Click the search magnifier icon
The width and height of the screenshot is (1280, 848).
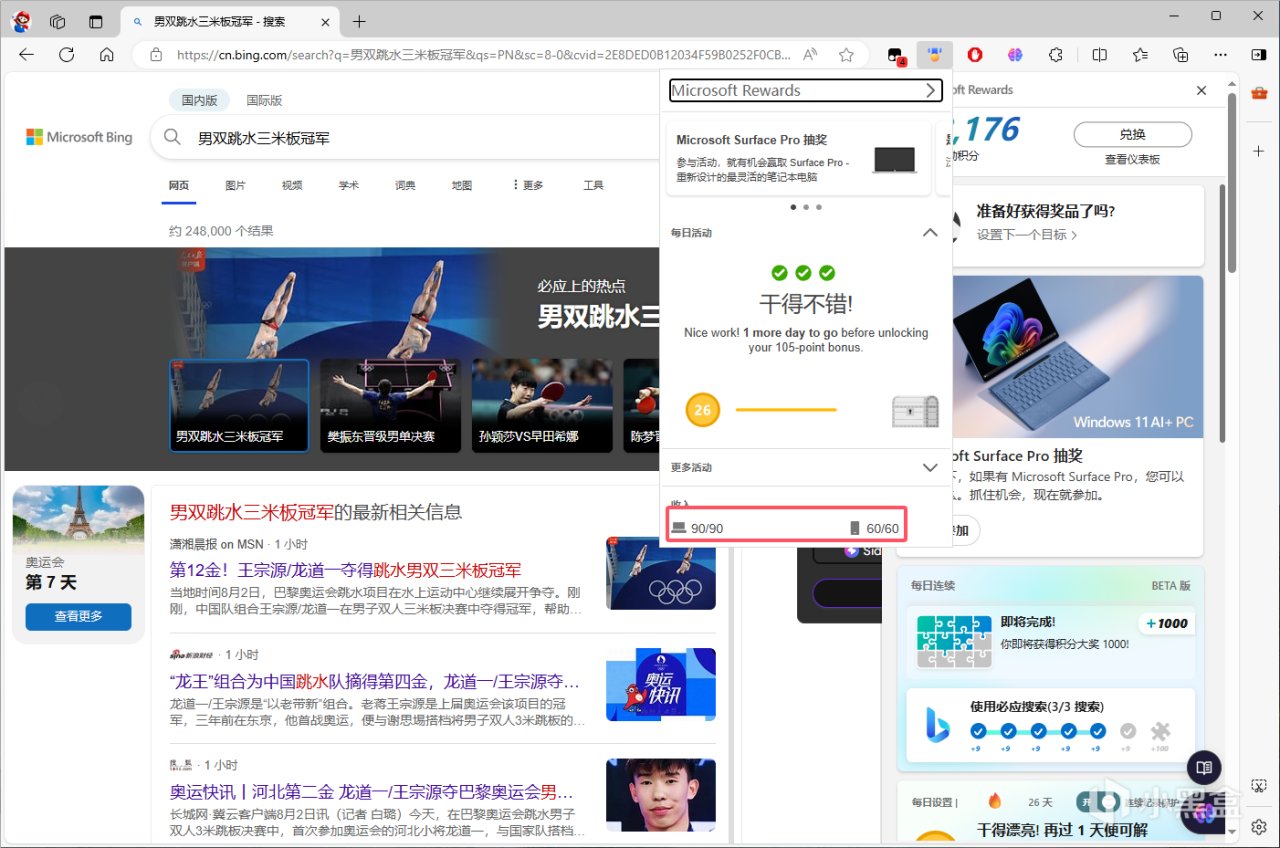(172, 138)
